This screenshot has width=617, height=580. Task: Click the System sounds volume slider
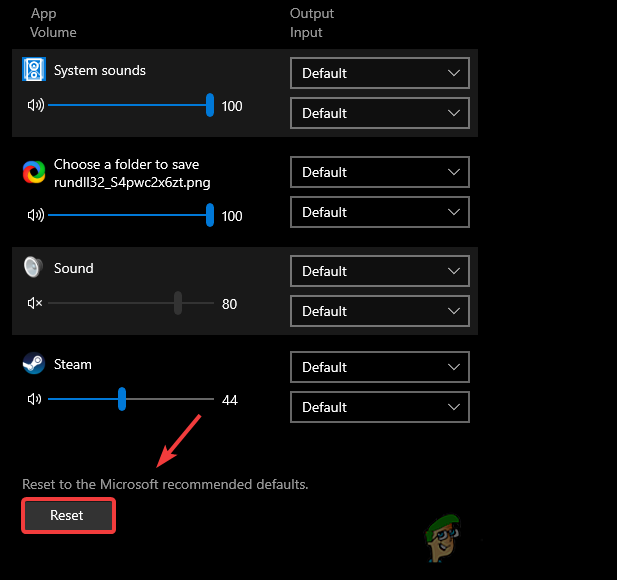(x=131, y=105)
